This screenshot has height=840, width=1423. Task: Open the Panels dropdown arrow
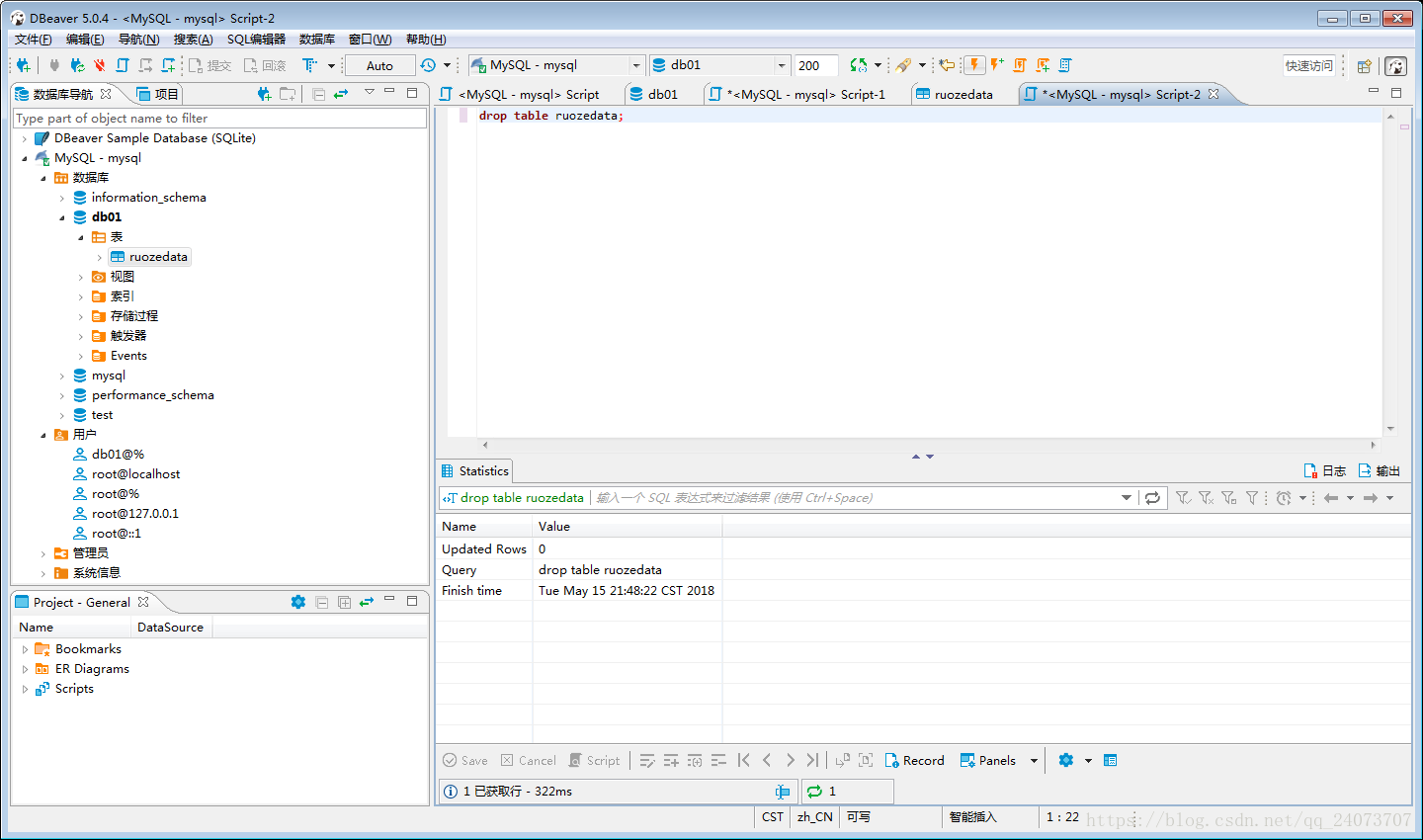1035,760
